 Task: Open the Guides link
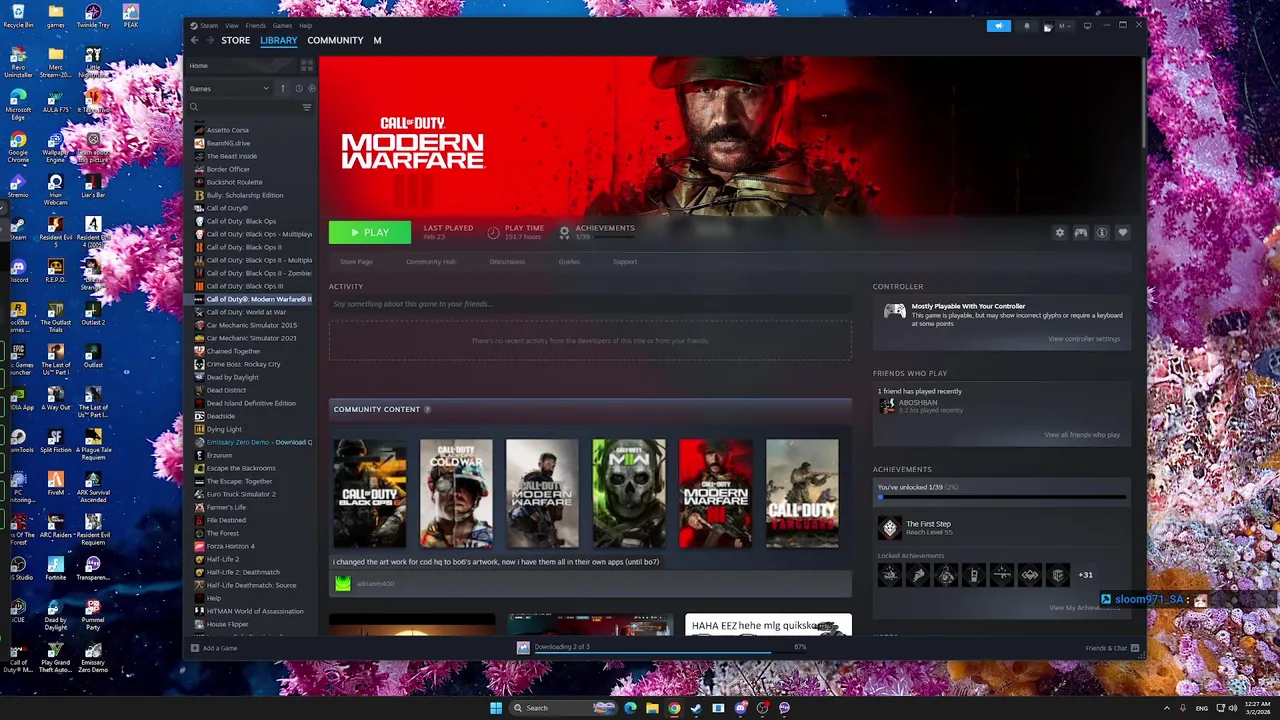(x=569, y=262)
